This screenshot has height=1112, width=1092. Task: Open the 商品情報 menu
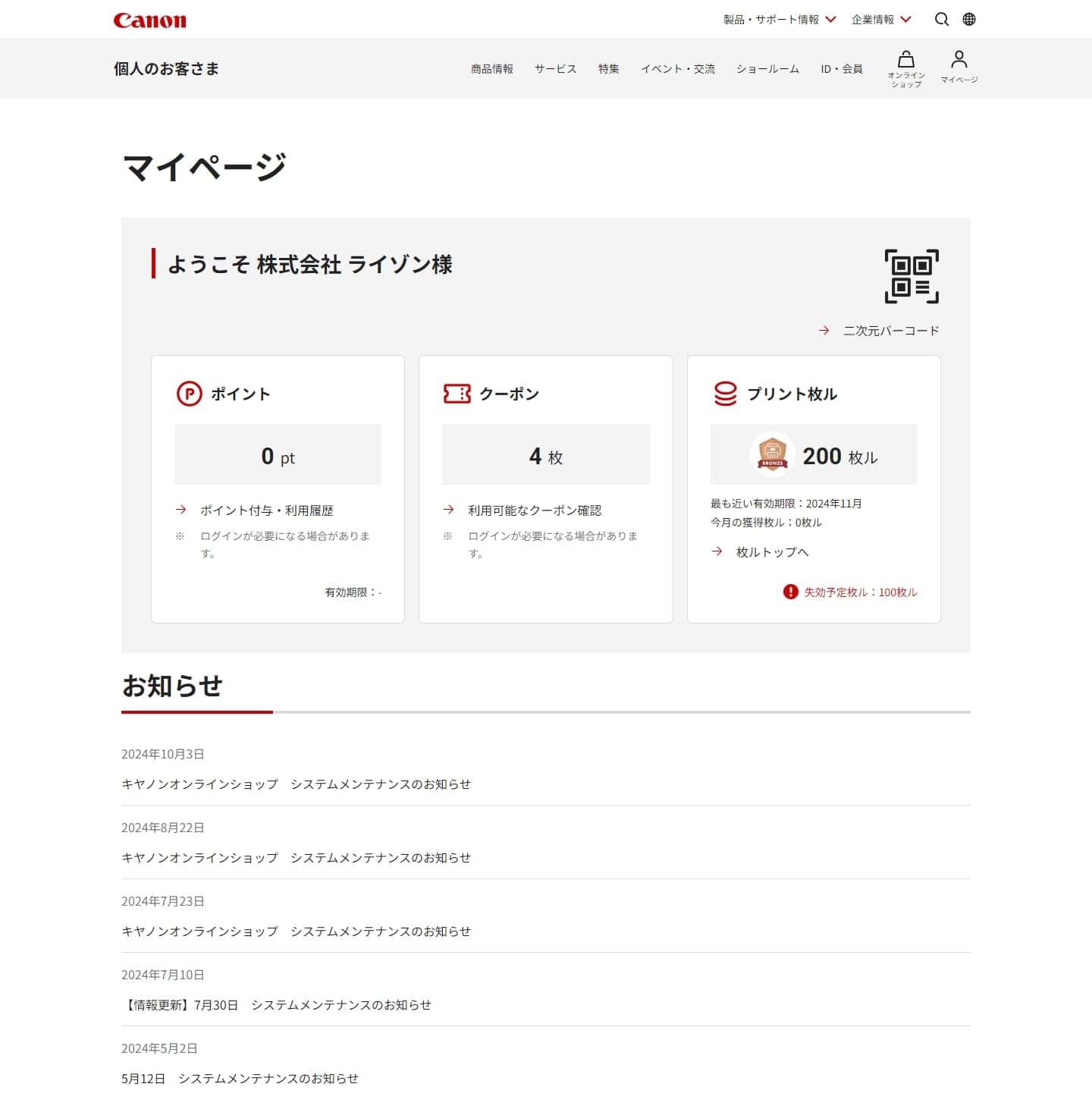491,69
